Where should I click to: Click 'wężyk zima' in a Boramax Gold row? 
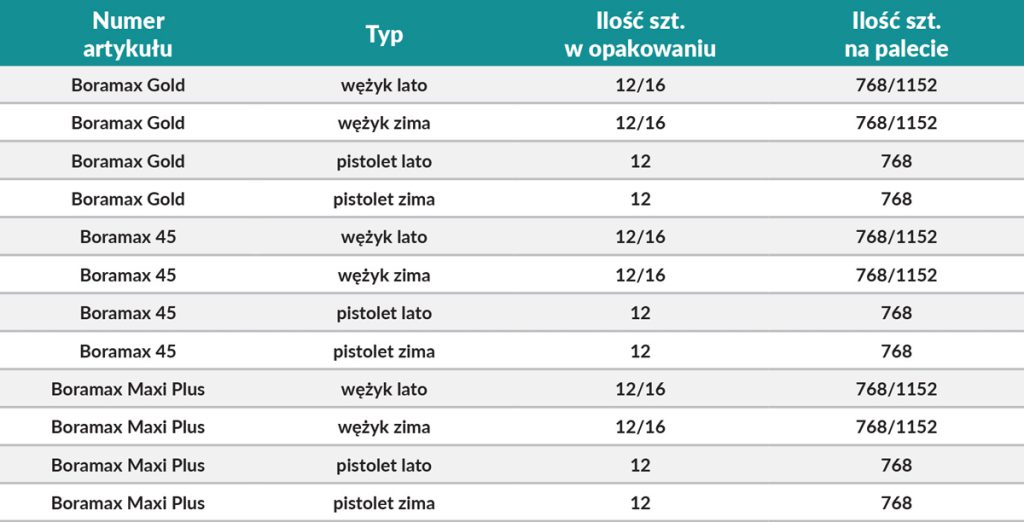pyautogui.click(x=384, y=123)
